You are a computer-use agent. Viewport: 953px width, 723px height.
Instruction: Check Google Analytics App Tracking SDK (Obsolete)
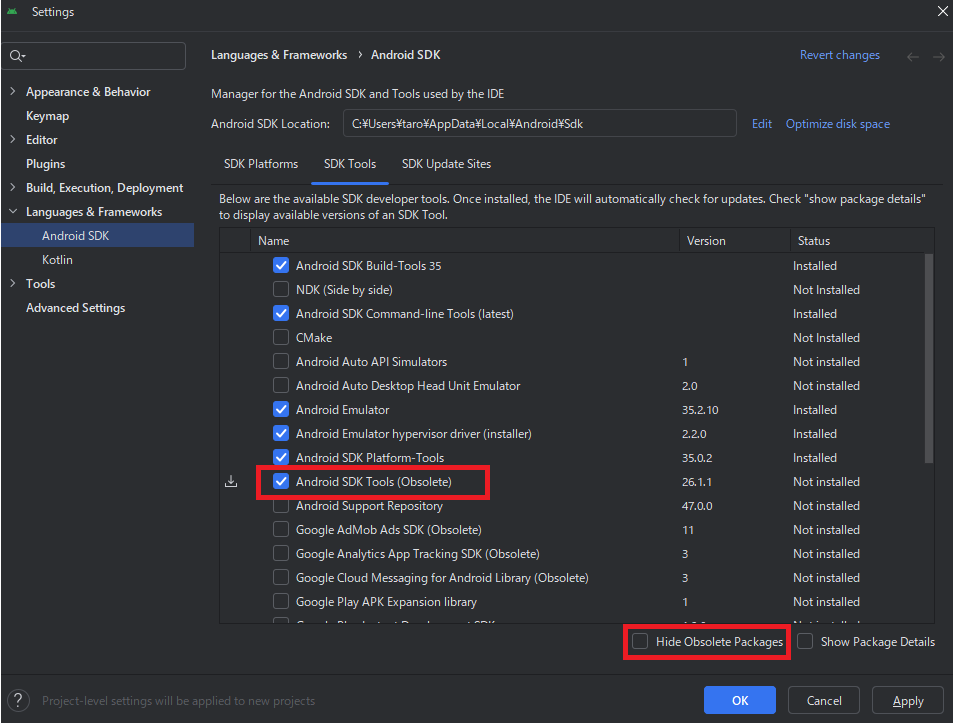pyautogui.click(x=281, y=554)
